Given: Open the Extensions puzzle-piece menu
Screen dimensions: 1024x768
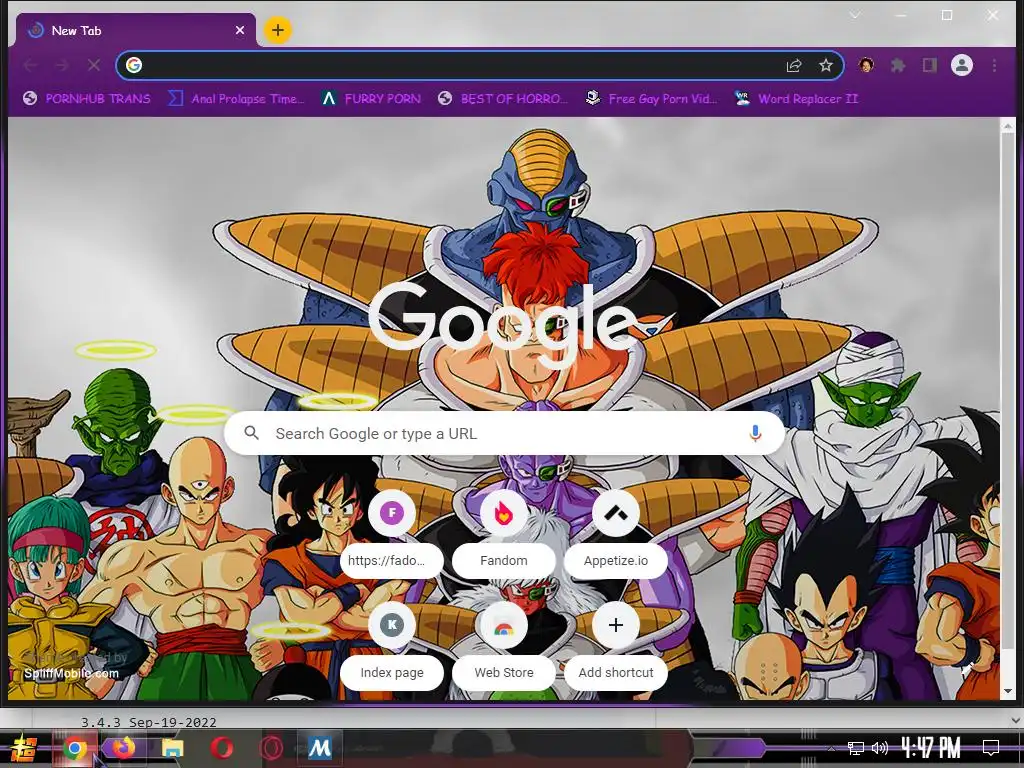Looking at the screenshot, I should click(898, 65).
